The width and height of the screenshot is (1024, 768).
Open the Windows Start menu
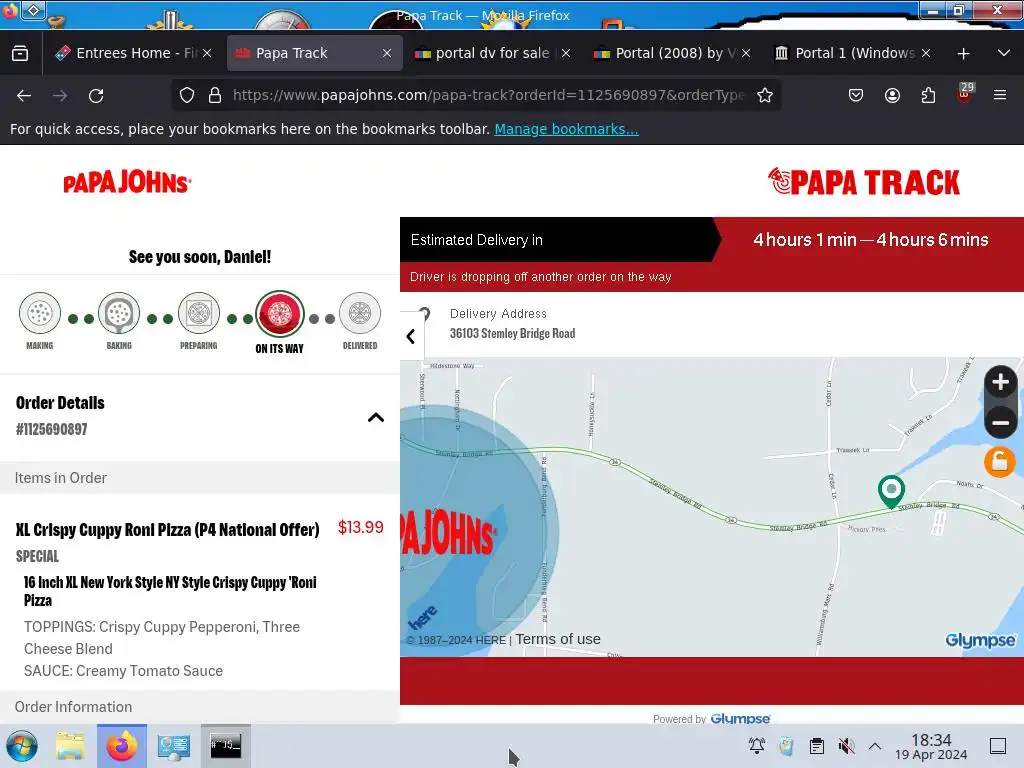point(22,746)
